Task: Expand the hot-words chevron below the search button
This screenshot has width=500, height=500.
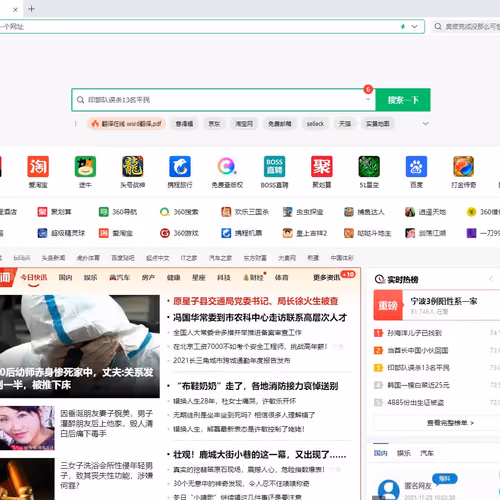Action: click(426, 124)
